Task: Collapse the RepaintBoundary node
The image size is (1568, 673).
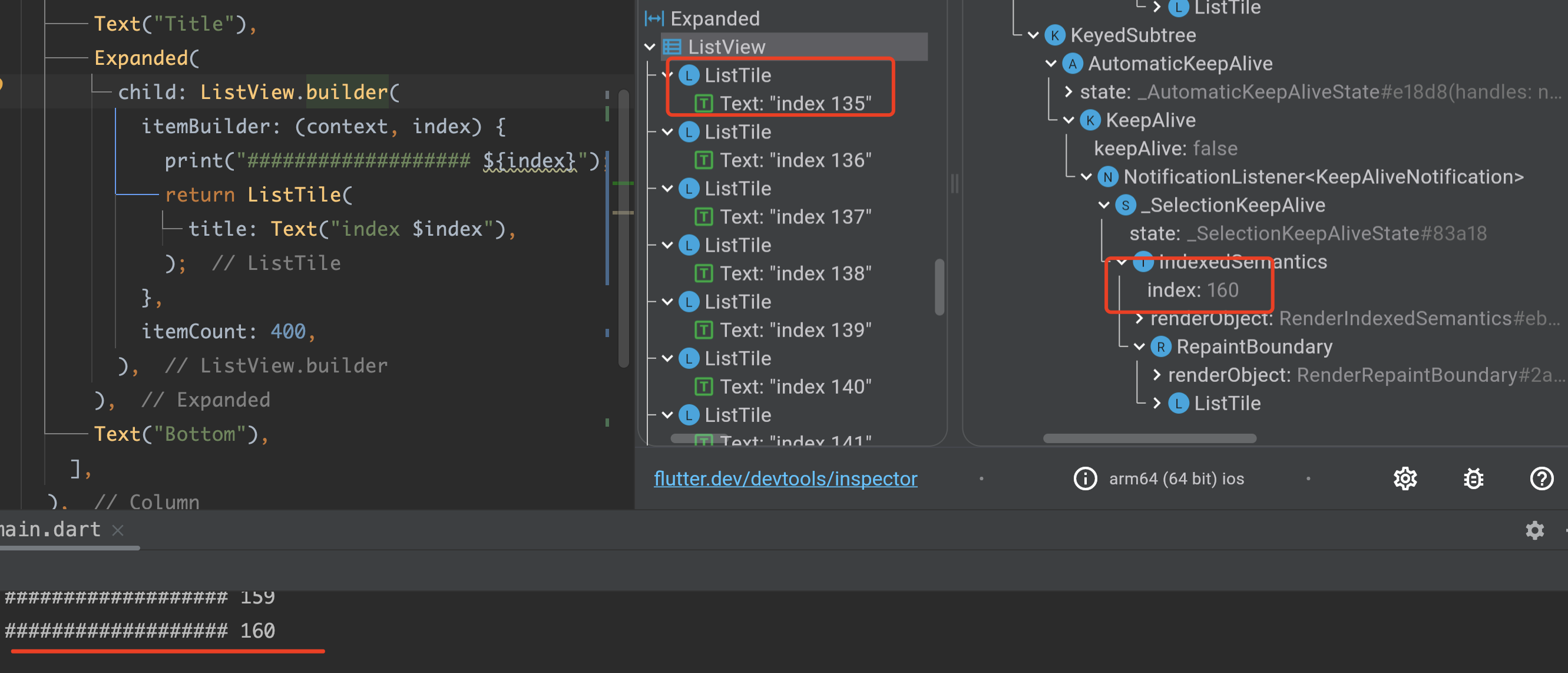Action: (x=1139, y=347)
